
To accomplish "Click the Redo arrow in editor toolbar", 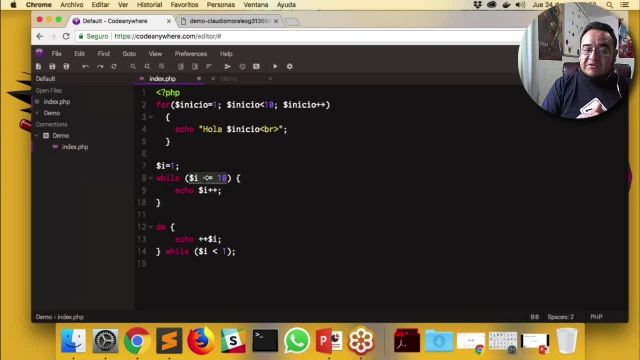I will tap(100, 66).
